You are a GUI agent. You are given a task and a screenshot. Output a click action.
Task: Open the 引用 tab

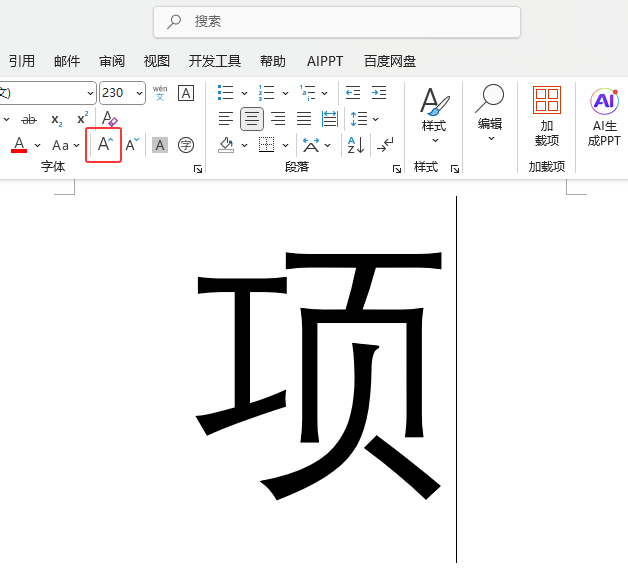coord(22,61)
